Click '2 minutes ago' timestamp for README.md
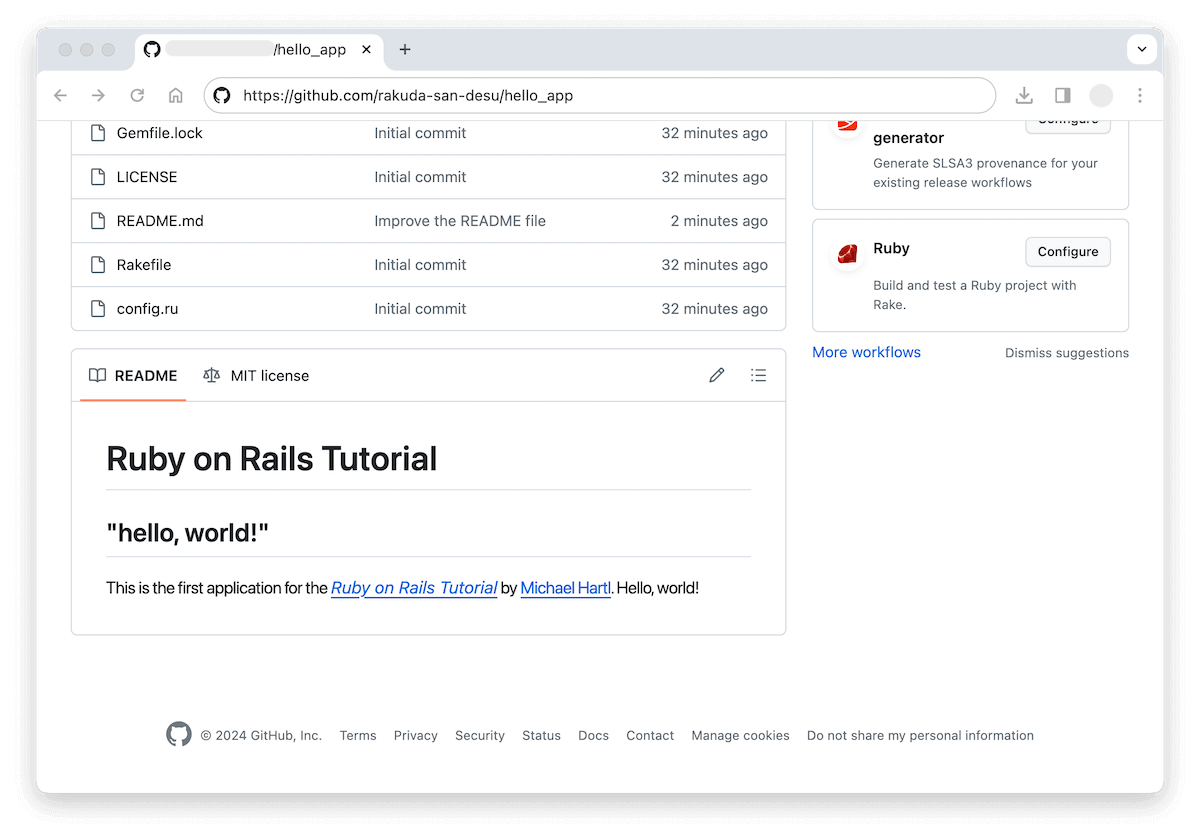Viewport: 1200px width, 838px height. [x=719, y=221]
